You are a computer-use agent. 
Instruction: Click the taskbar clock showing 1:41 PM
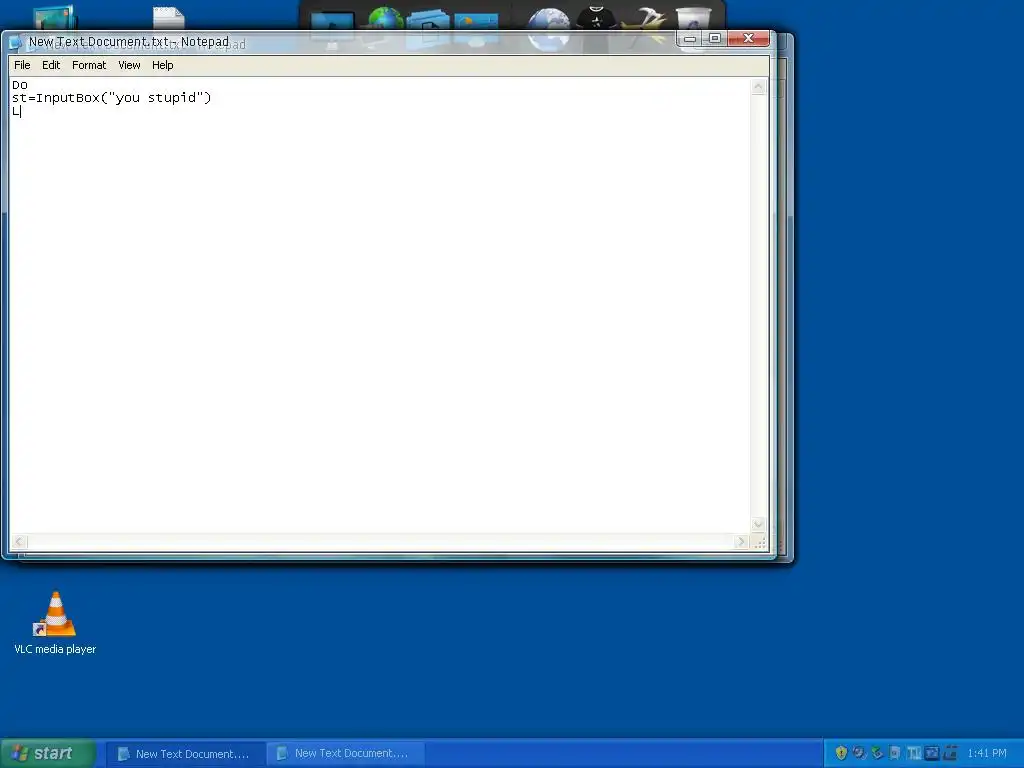tap(987, 754)
